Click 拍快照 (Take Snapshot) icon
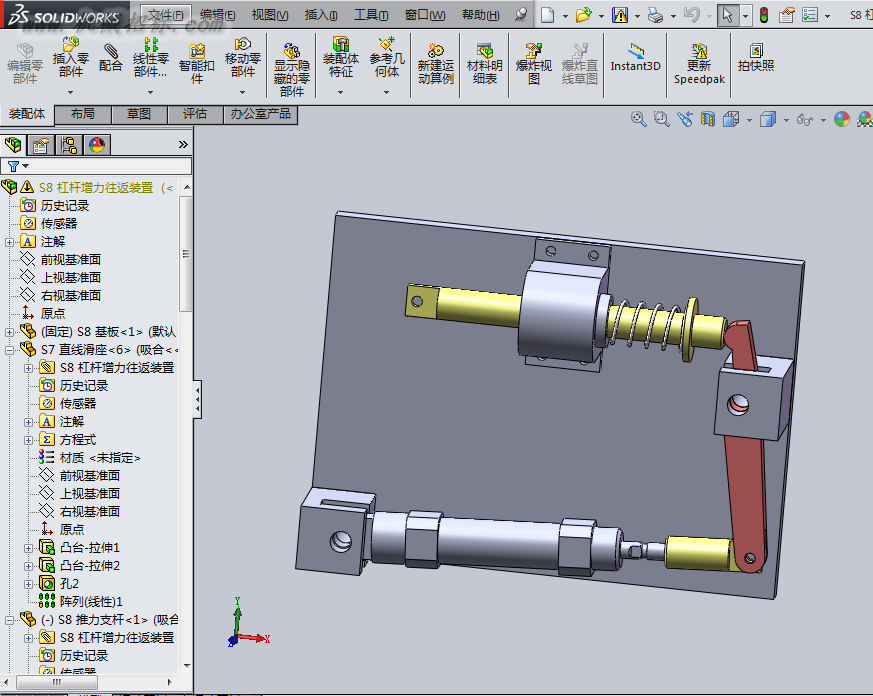 tap(756, 58)
